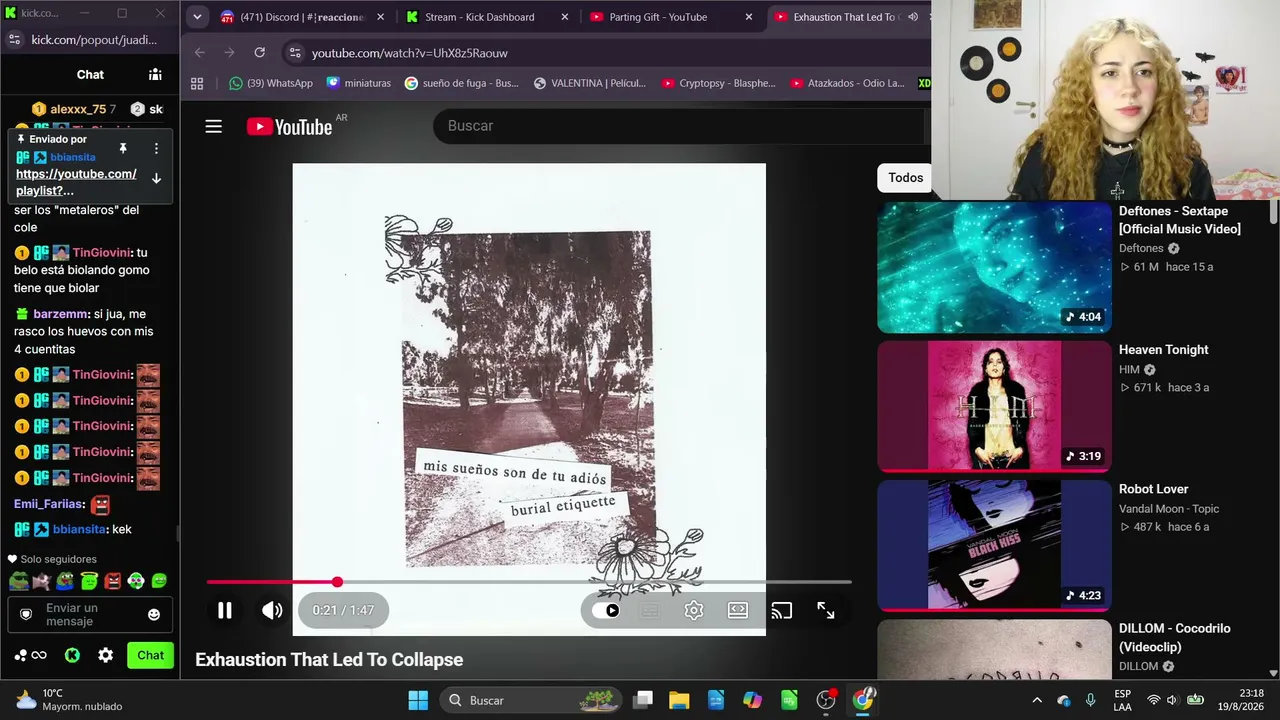Select the Todos filter chip
1280x720 pixels.
pyautogui.click(x=906, y=178)
